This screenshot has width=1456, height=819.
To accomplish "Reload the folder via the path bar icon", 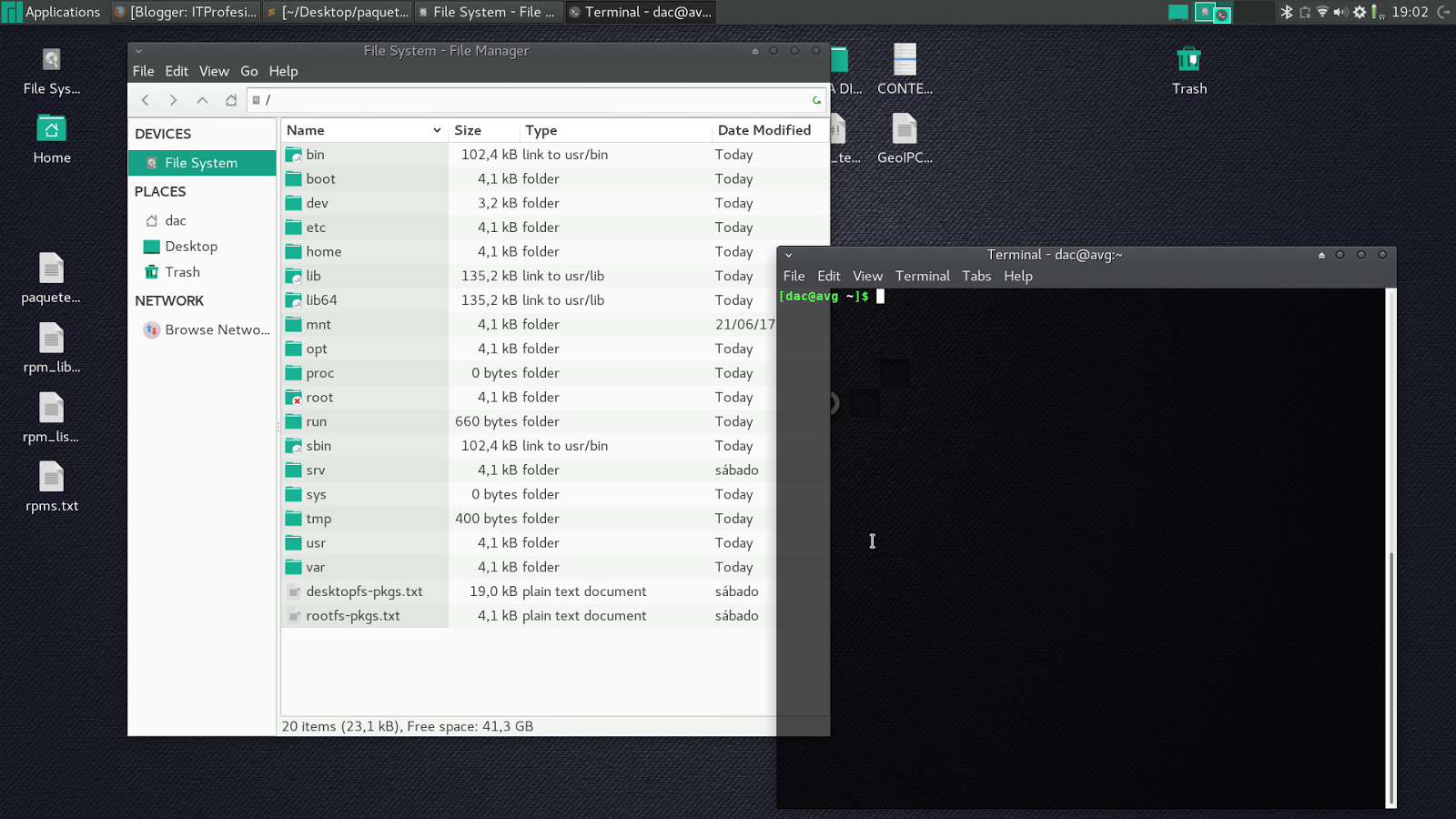I will coord(816,100).
